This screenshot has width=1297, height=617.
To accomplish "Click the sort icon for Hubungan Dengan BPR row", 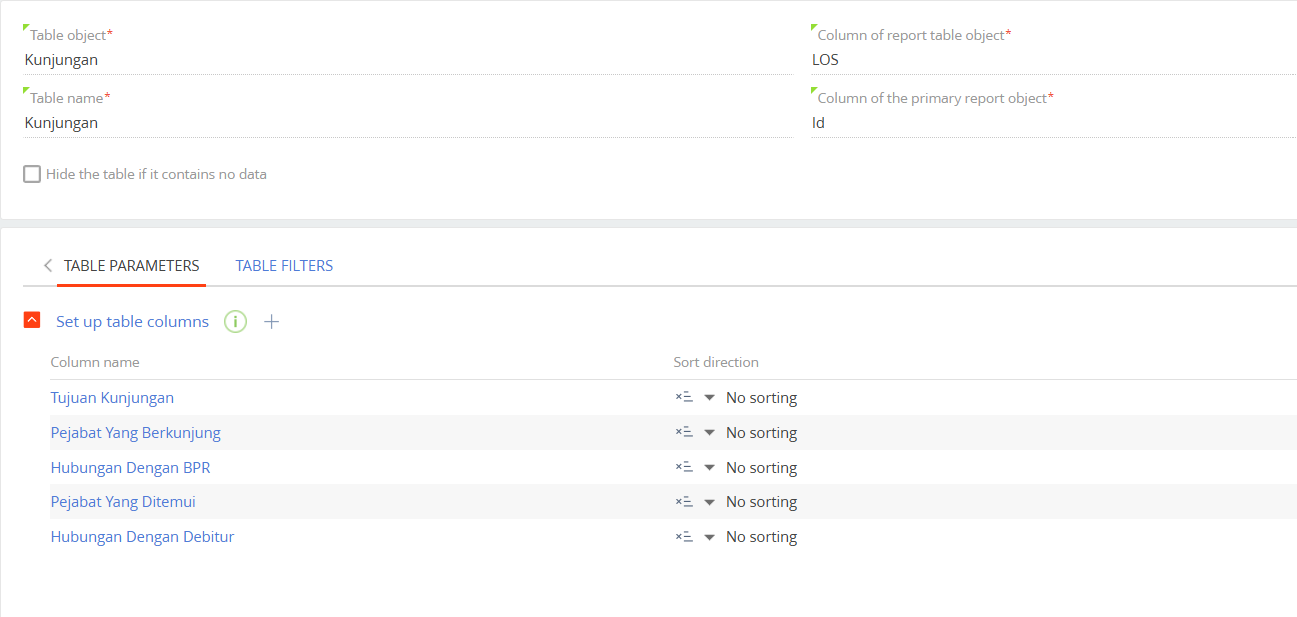I will coord(684,467).
